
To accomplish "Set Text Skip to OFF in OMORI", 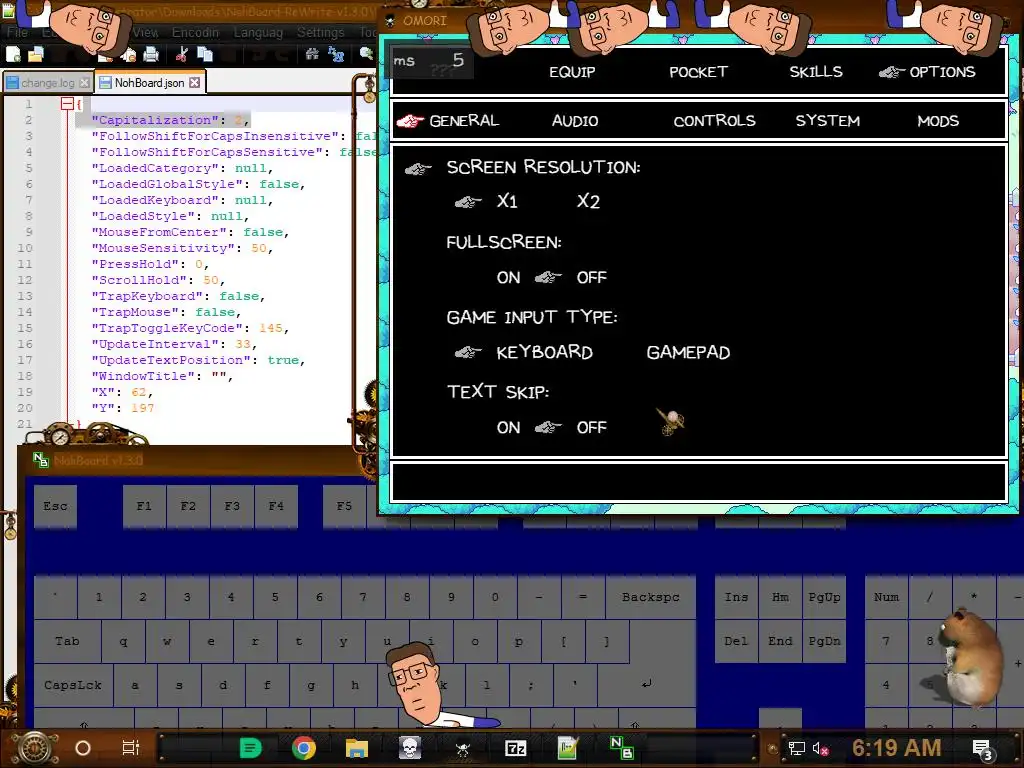I will (x=592, y=428).
